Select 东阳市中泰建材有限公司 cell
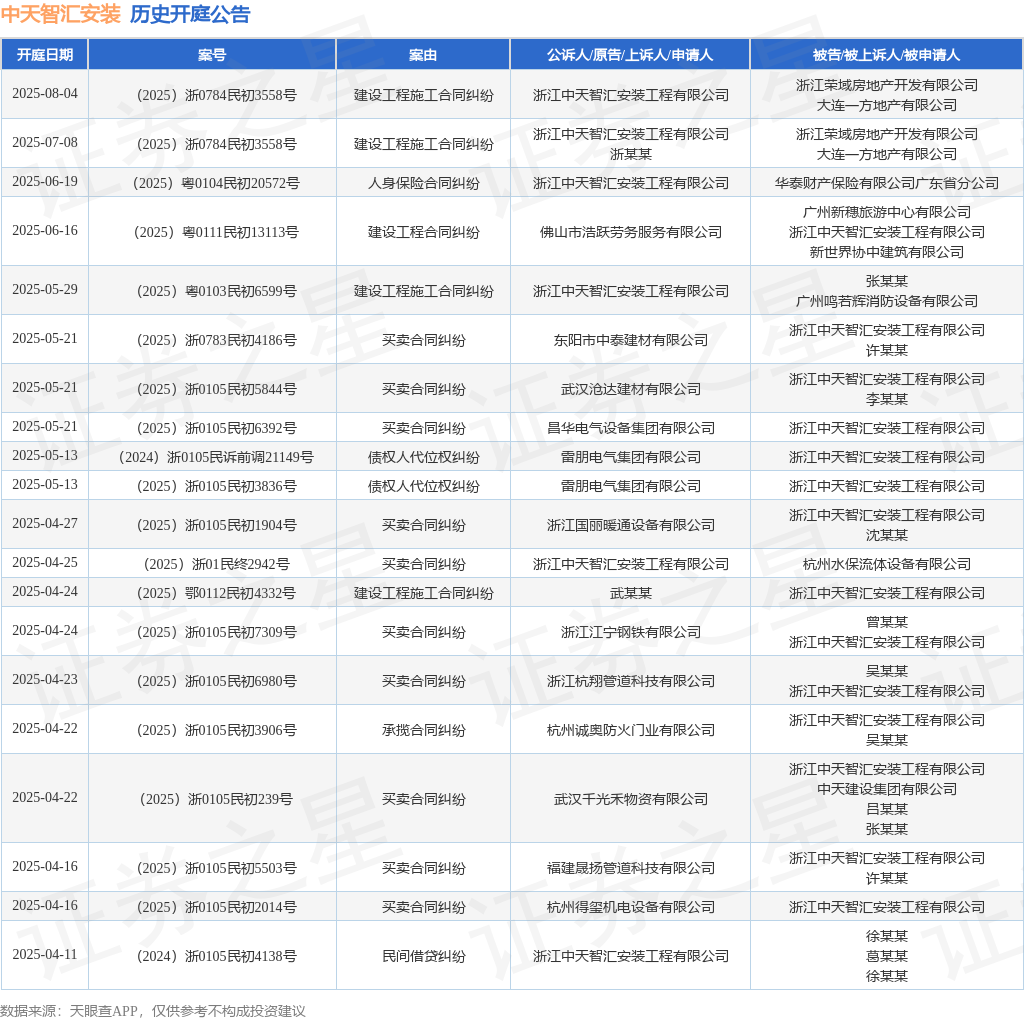Screen dimensions: 1024x1020 pos(630,340)
